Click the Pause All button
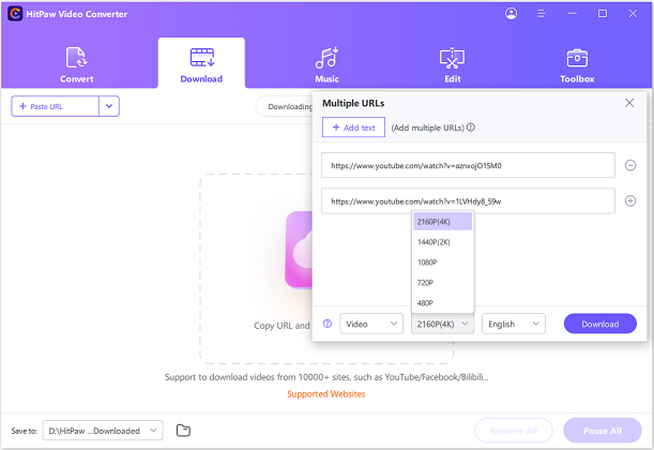654x450 pixels. [602, 430]
